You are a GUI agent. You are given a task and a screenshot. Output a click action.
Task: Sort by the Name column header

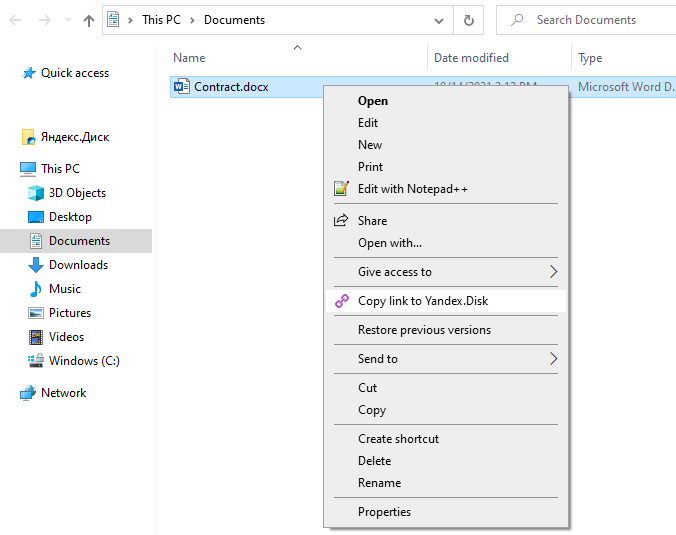(x=189, y=58)
